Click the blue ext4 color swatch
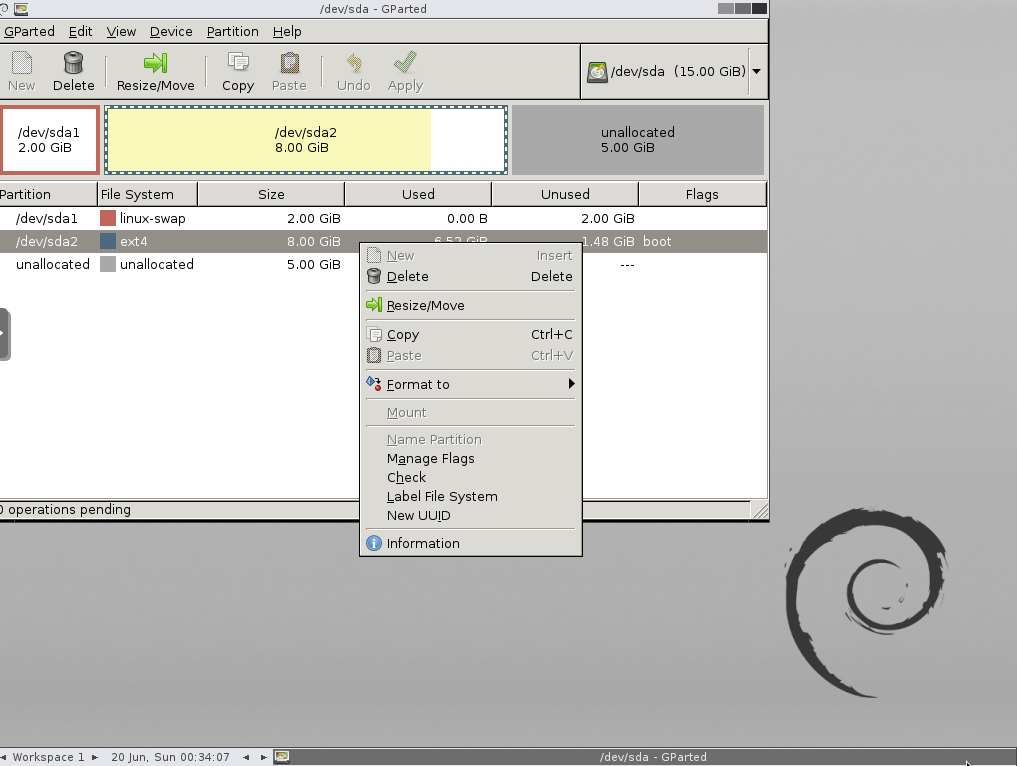 click(108, 241)
